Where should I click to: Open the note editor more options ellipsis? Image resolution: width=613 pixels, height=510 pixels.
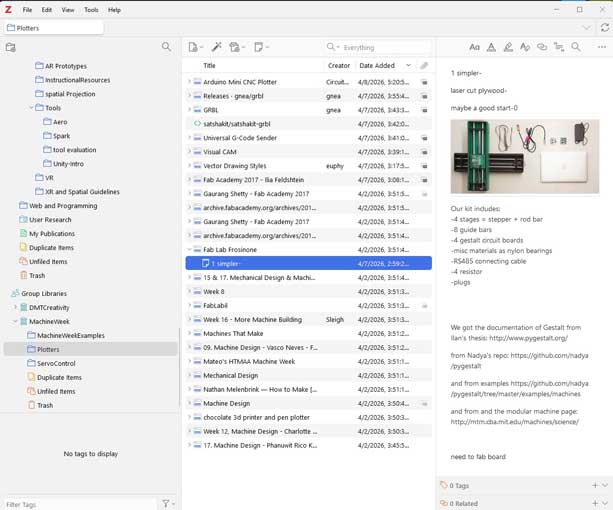coord(602,47)
